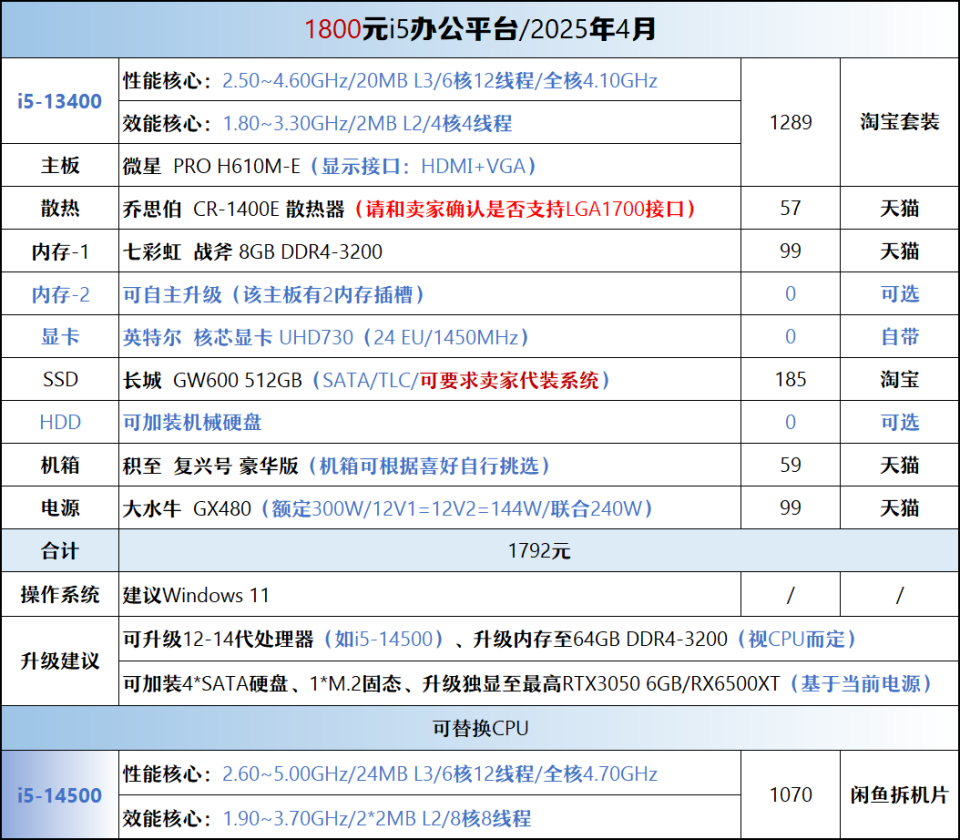
Task: Click "七彩虹 战斧 8GB DDR4-3200" text
Action: click(x=252, y=252)
